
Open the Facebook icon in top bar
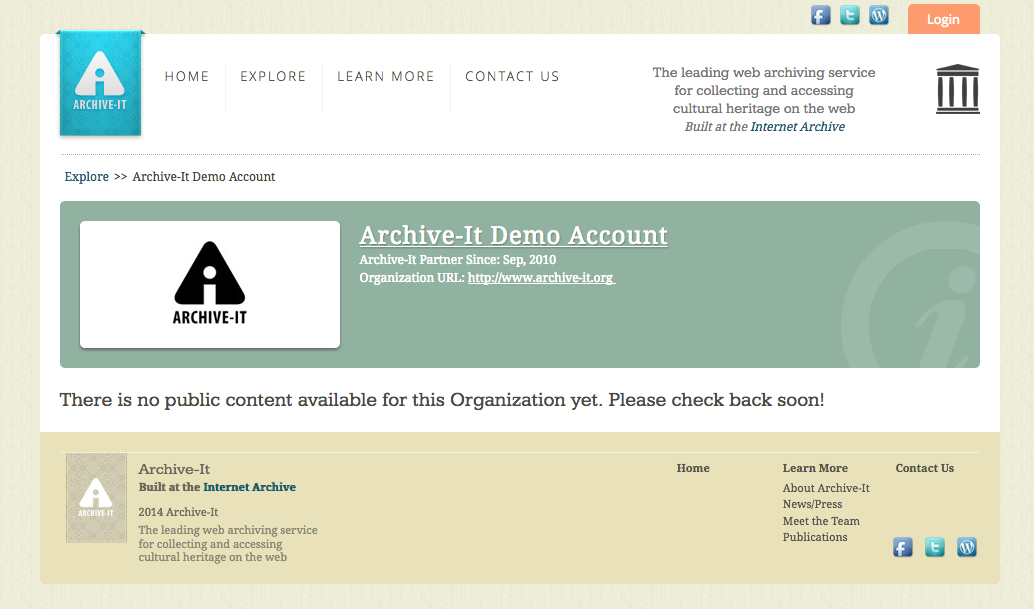[821, 15]
